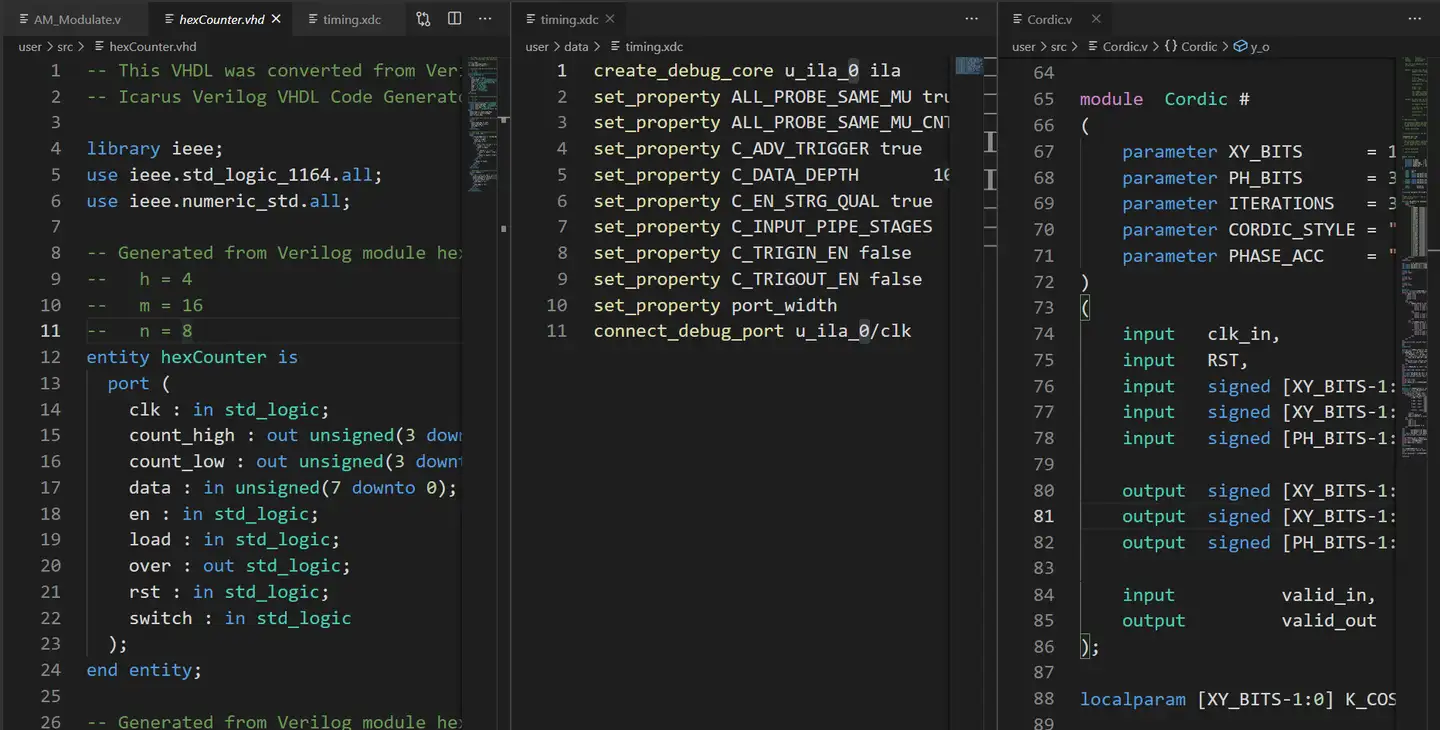The image size is (1440, 730).
Task: Click 'localparam [XY_BITS-1:0] K_COS' line
Action: tap(1237, 699)
